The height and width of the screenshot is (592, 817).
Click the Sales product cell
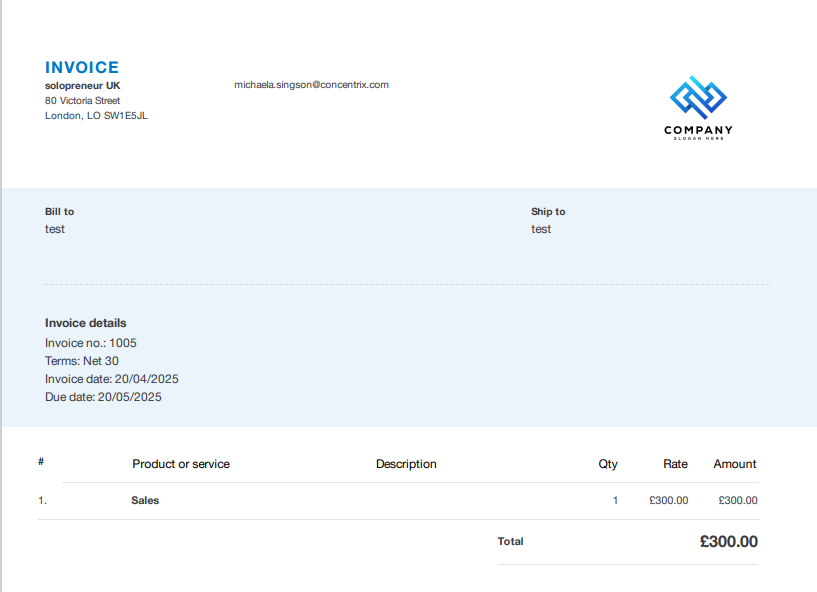145,500
